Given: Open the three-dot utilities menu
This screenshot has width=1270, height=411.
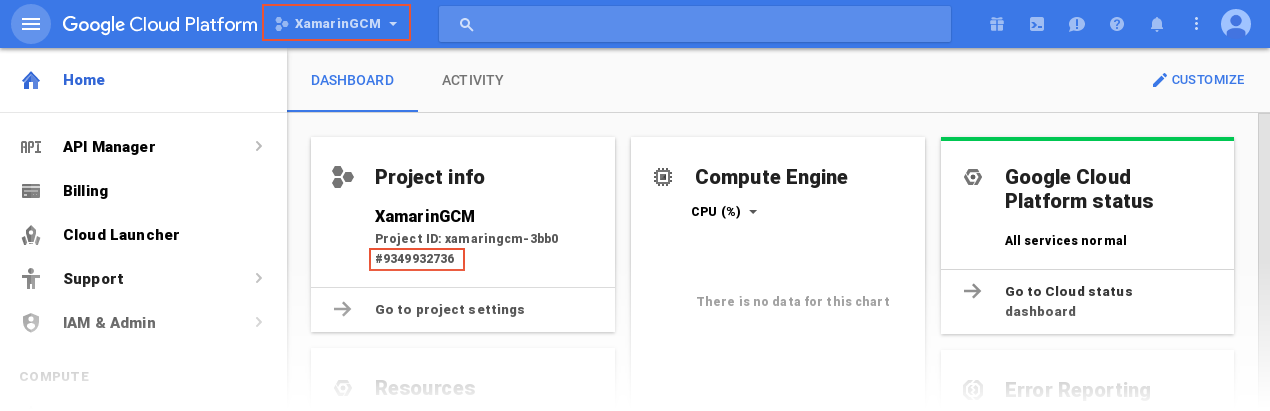Looking at the screenshot, I should (x=1197, y=24).
